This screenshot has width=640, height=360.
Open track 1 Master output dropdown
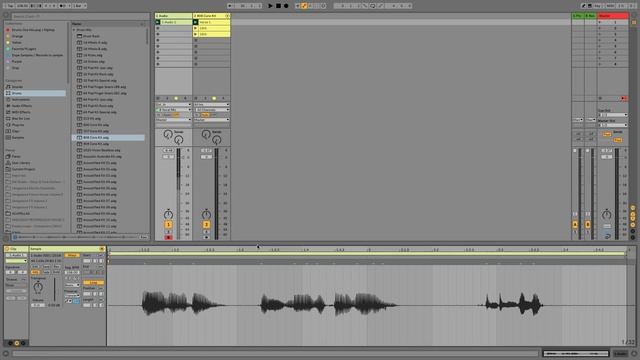(173, 120)
